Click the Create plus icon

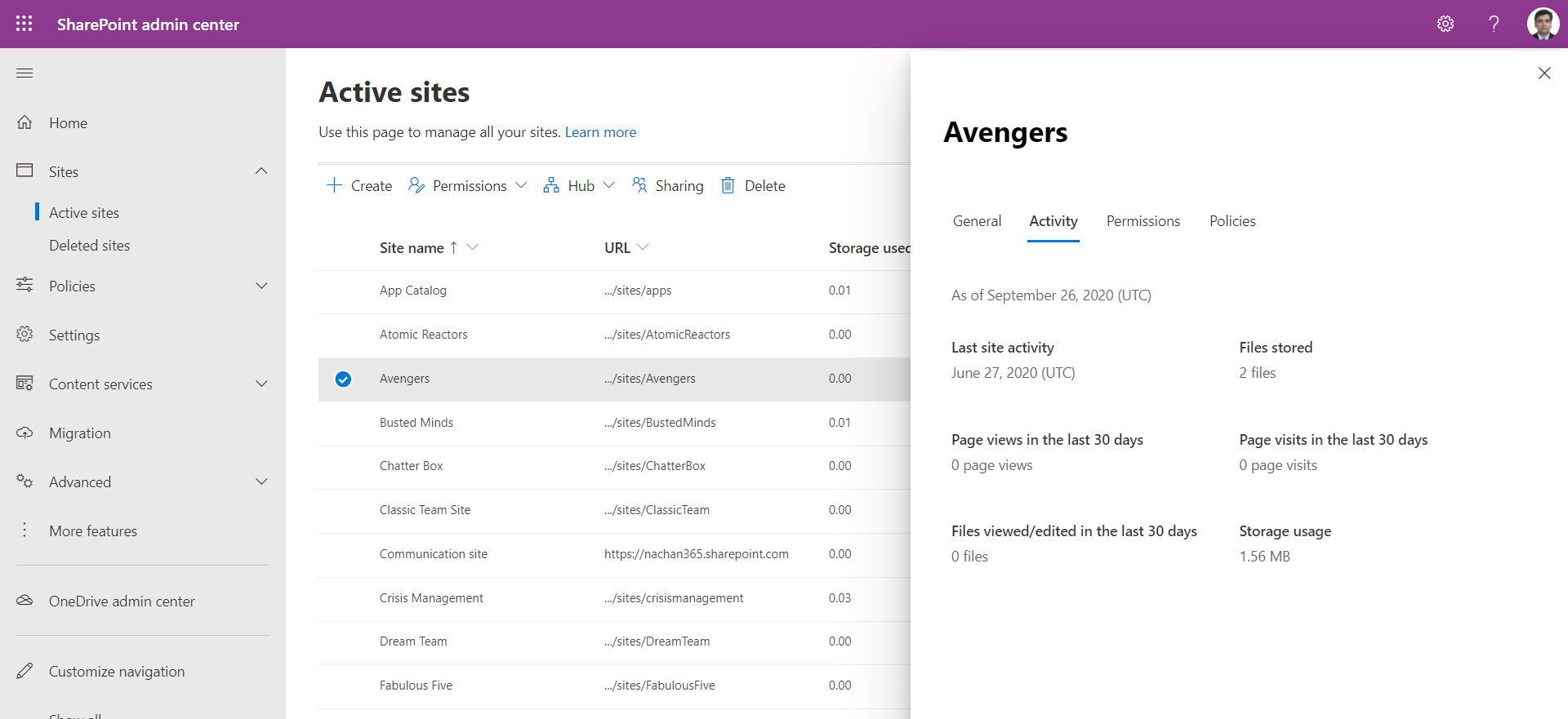pyautogui.click(x=334, y=185)
